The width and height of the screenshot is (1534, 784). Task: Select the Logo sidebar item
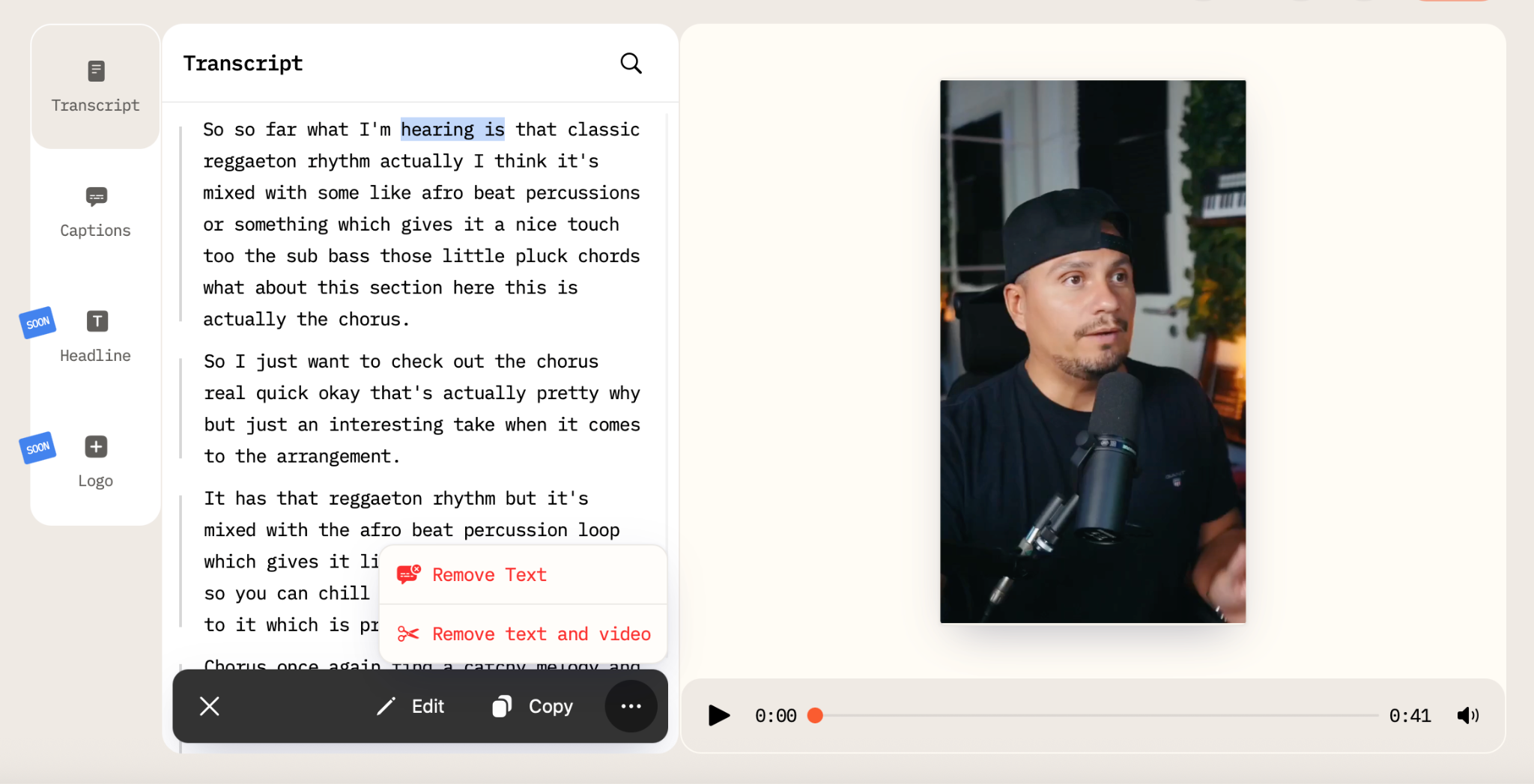pos(95,463)
